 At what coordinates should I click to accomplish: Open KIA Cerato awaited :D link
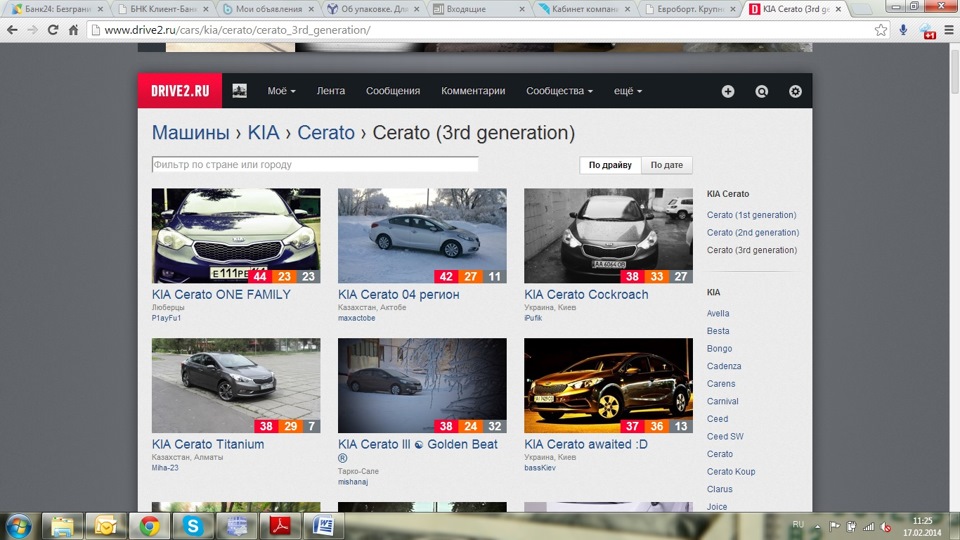click(586, 444)
